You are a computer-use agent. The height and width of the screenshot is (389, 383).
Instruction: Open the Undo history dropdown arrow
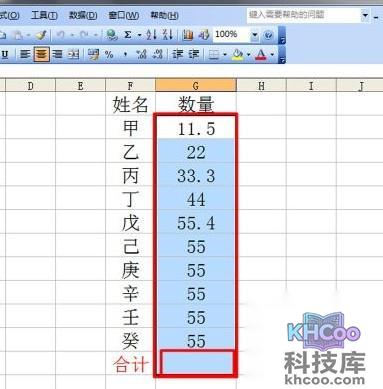coord(72,35)
